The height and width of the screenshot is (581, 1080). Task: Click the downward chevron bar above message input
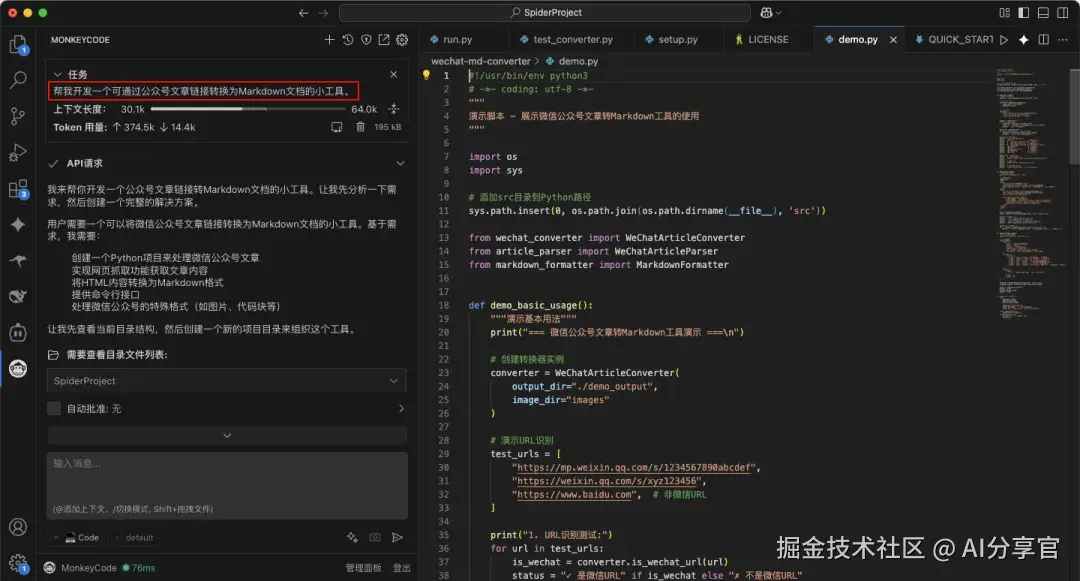227,436
